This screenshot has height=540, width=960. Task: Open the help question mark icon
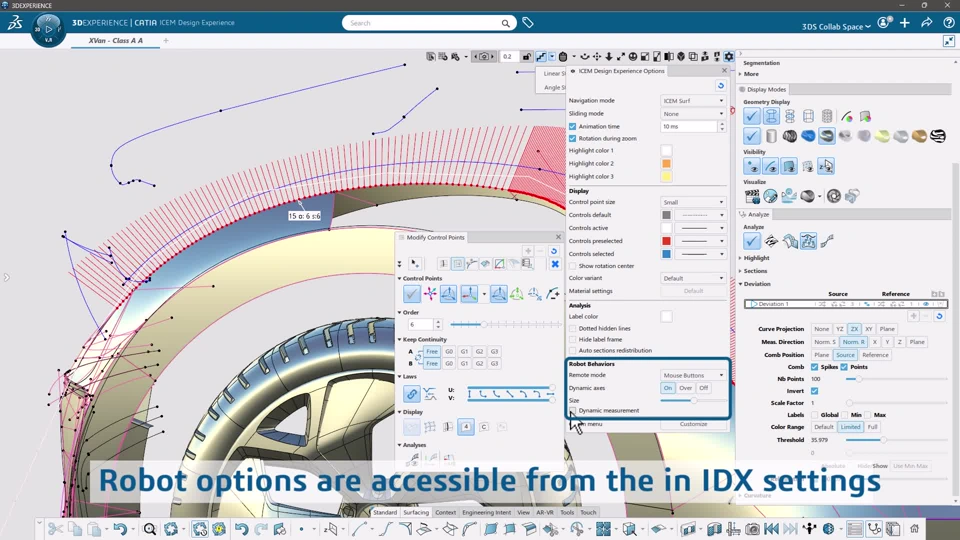[948, 23]
